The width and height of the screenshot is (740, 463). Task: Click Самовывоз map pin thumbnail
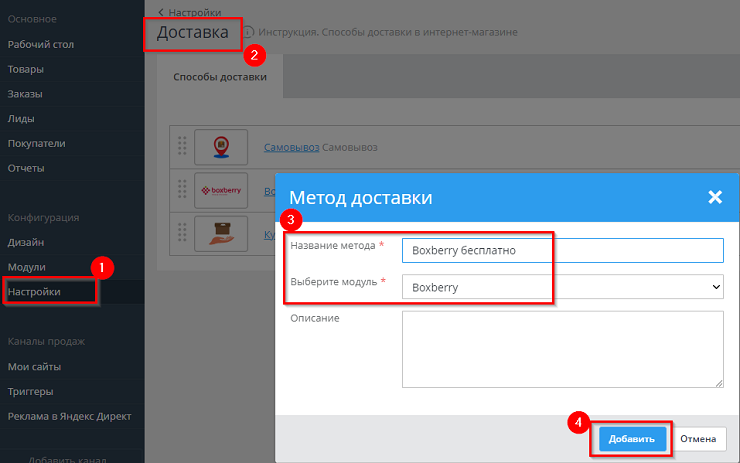pyautogui.click(x=221, y=147)
